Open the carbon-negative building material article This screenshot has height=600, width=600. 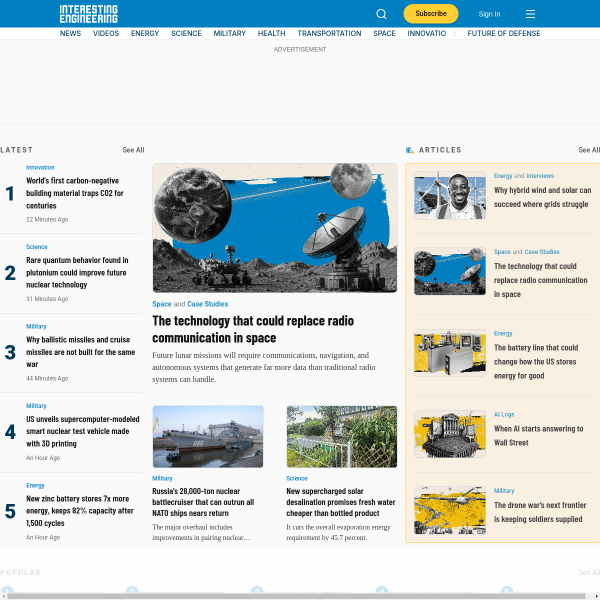74,193
